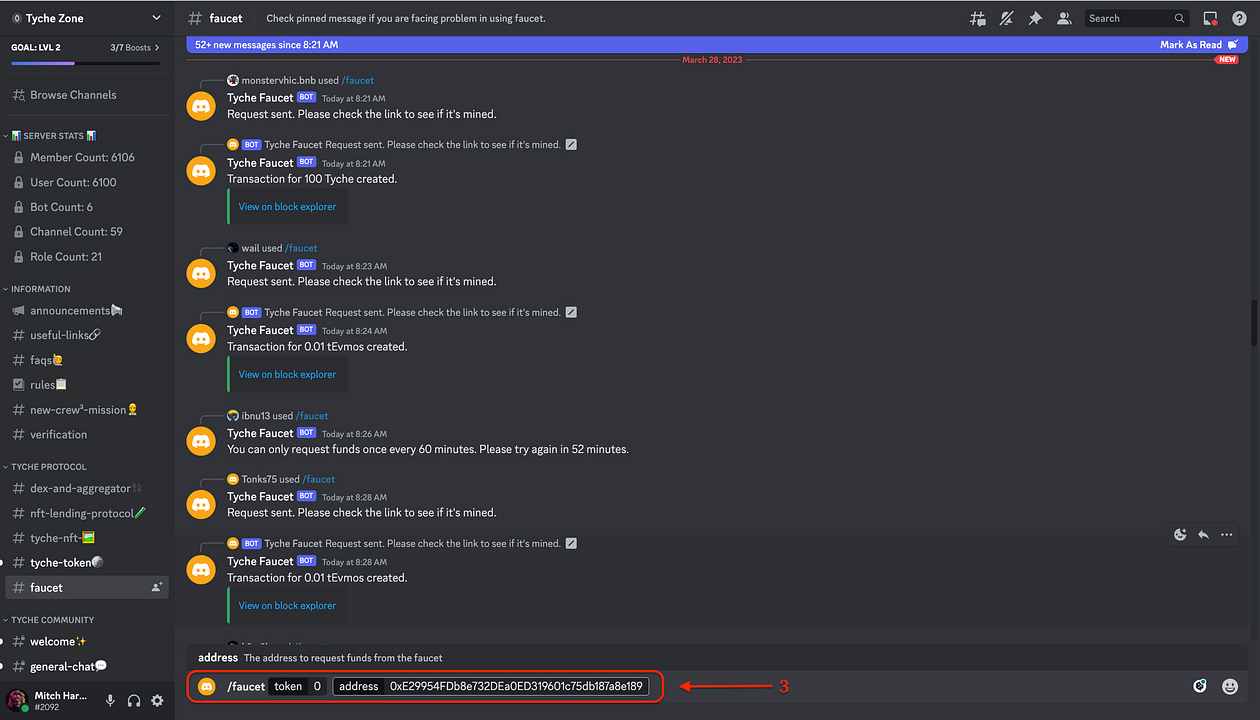This screenshot has width=1260, height=720.
Task: Click Tyche Faucet bot avatar at 8:26 AM
Action: (202, 440)
